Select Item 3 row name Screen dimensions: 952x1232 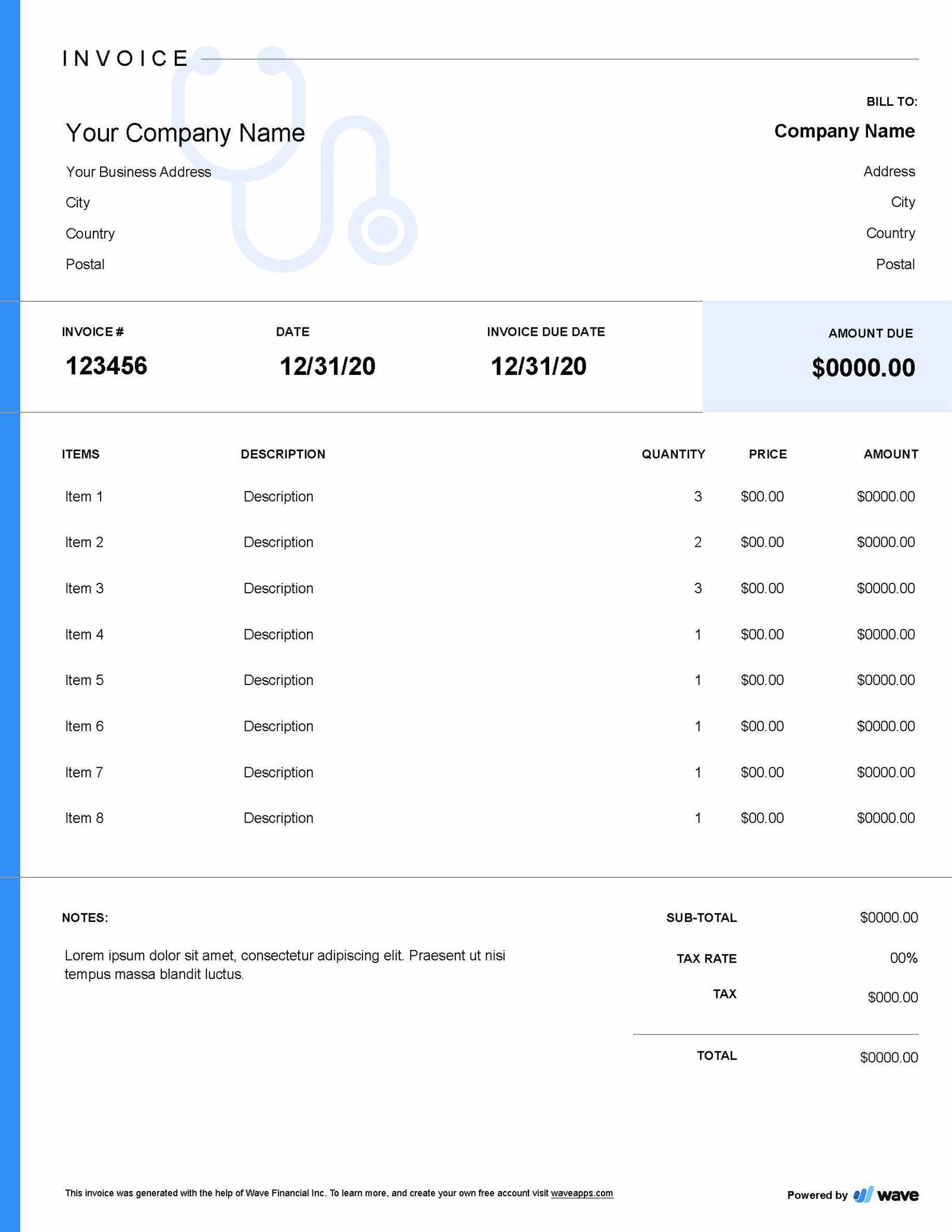[x=84, y=588]
